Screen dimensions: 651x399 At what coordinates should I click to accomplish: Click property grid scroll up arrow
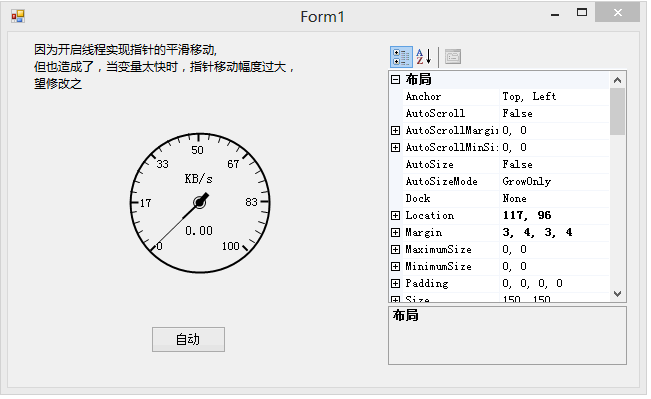point(617,80)
